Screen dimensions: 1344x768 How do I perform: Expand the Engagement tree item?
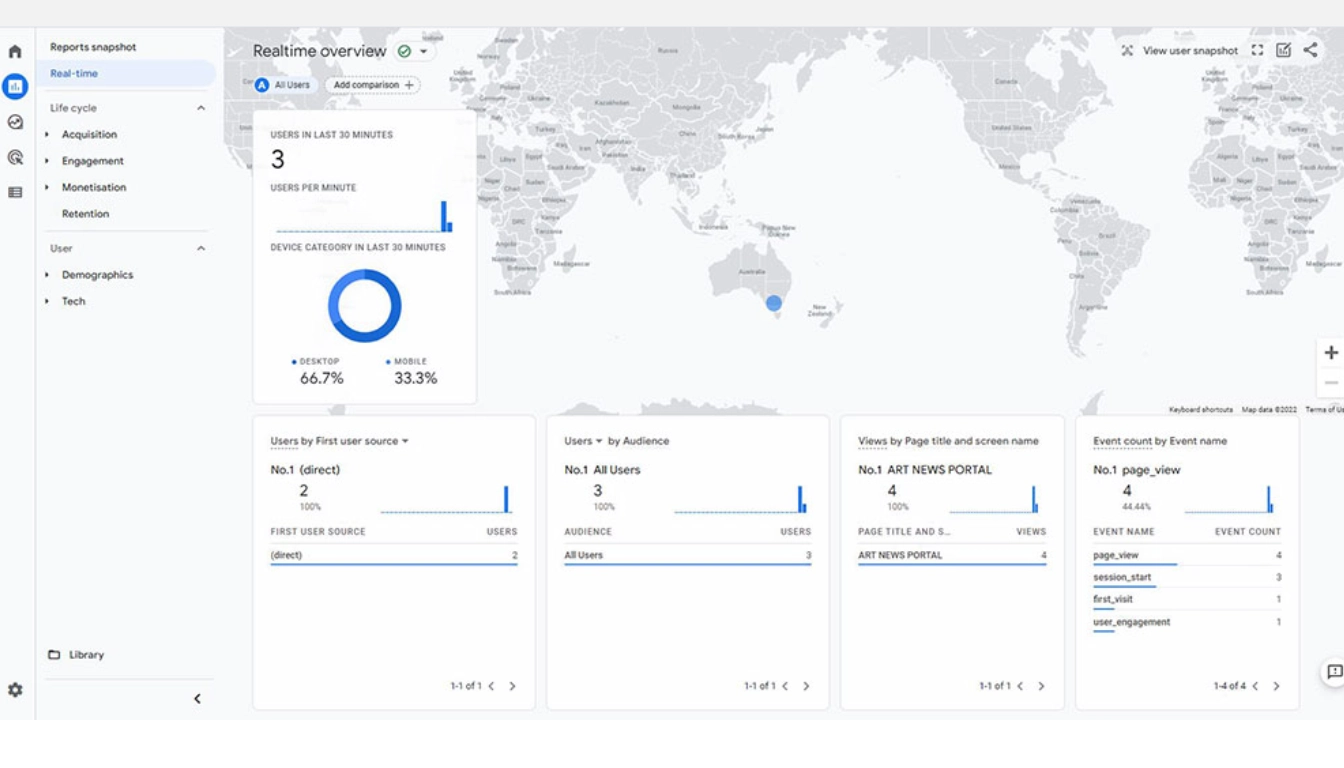tap(47, 161)
